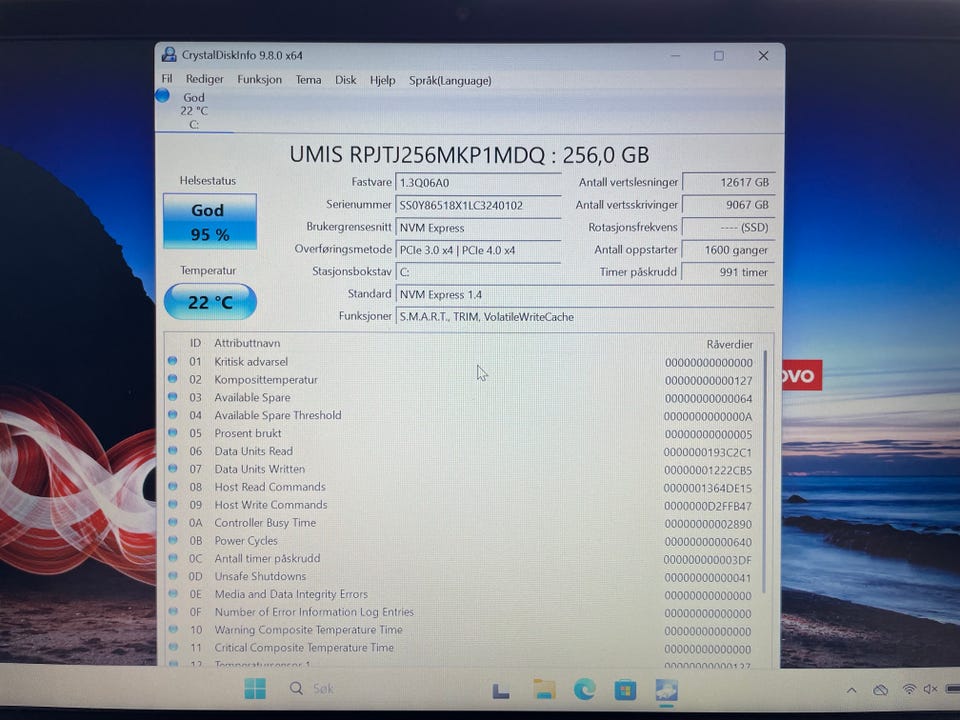Select the Power Cycles attribute row

pos(462,541)
